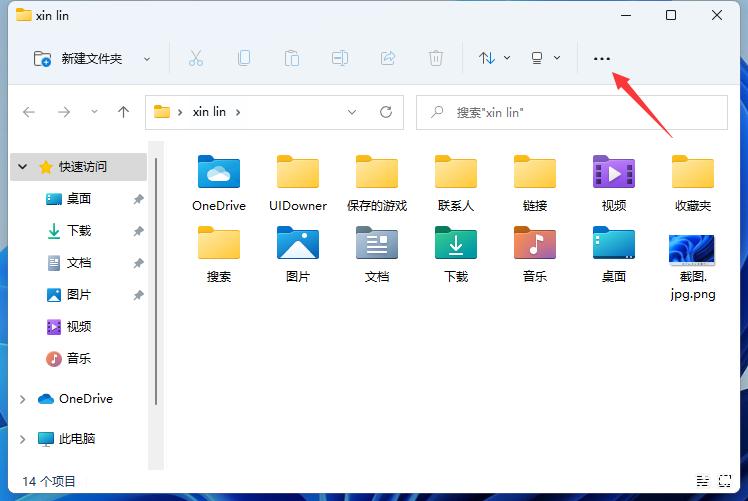Viewport: 748px width, 501px height.
Task: Open the See more three-dots menu
Action: tap(602, 59)
